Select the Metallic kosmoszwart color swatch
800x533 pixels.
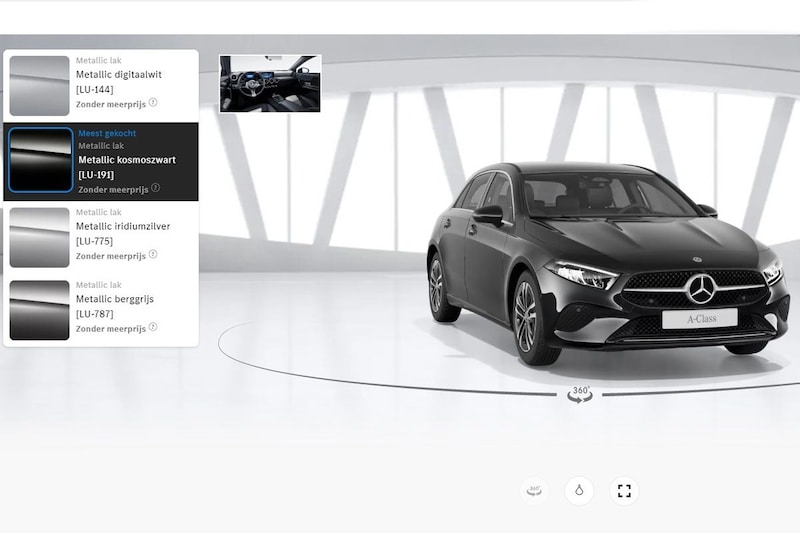[x=40, y=160]
